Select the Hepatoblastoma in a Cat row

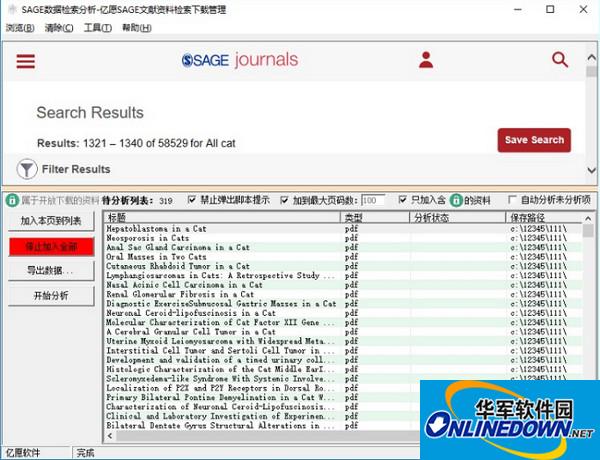coord(222,229)
